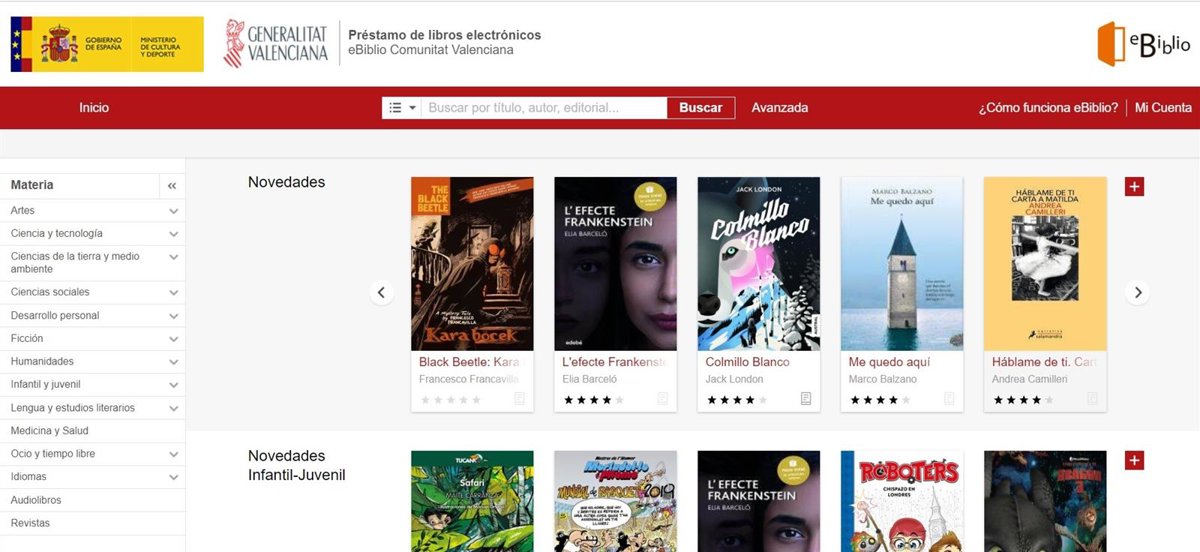Click the plus icon beside Novedades Infantil-Juvenil

pyautogui.click(x=1134, y=460)
